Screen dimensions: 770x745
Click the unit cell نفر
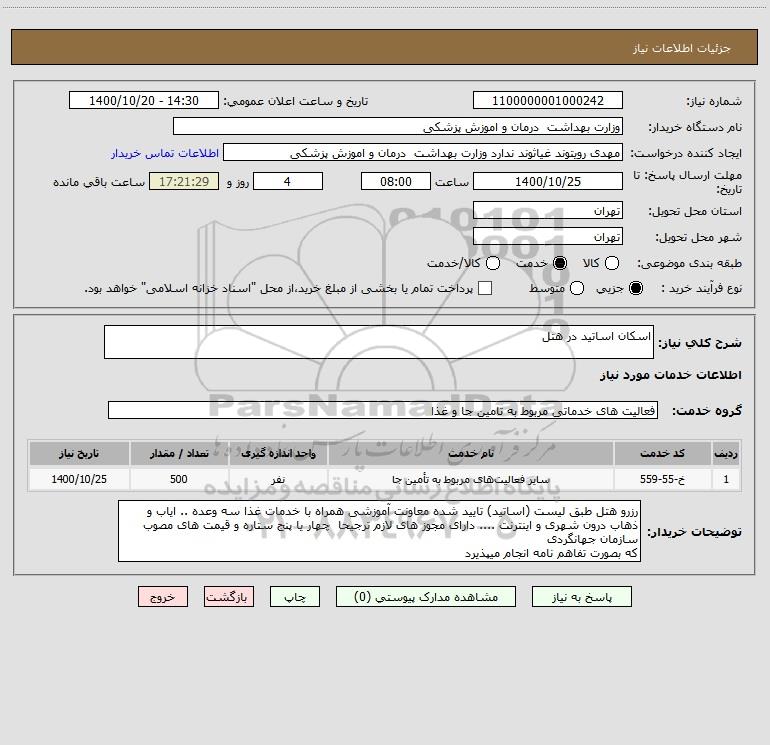tap(278, 479)
